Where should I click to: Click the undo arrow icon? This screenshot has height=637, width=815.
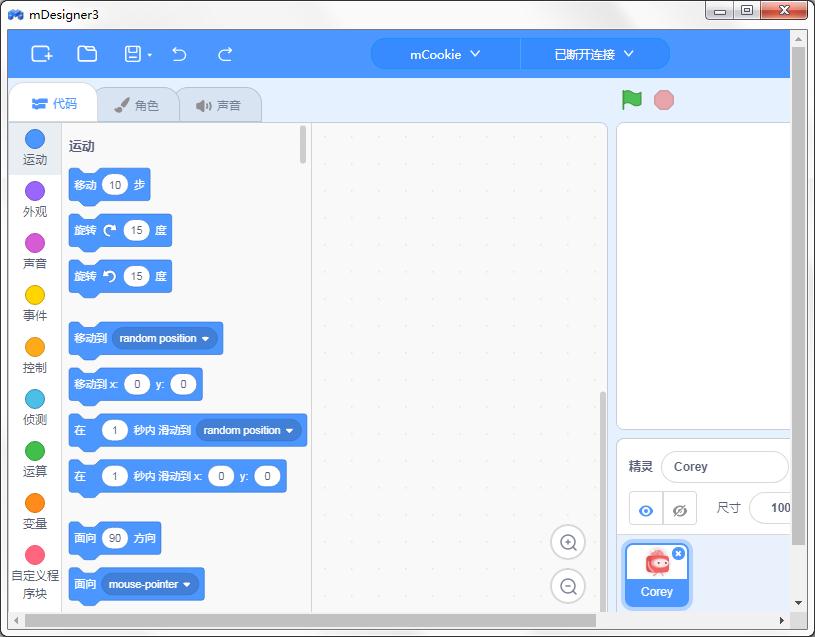tap(179, 54)
